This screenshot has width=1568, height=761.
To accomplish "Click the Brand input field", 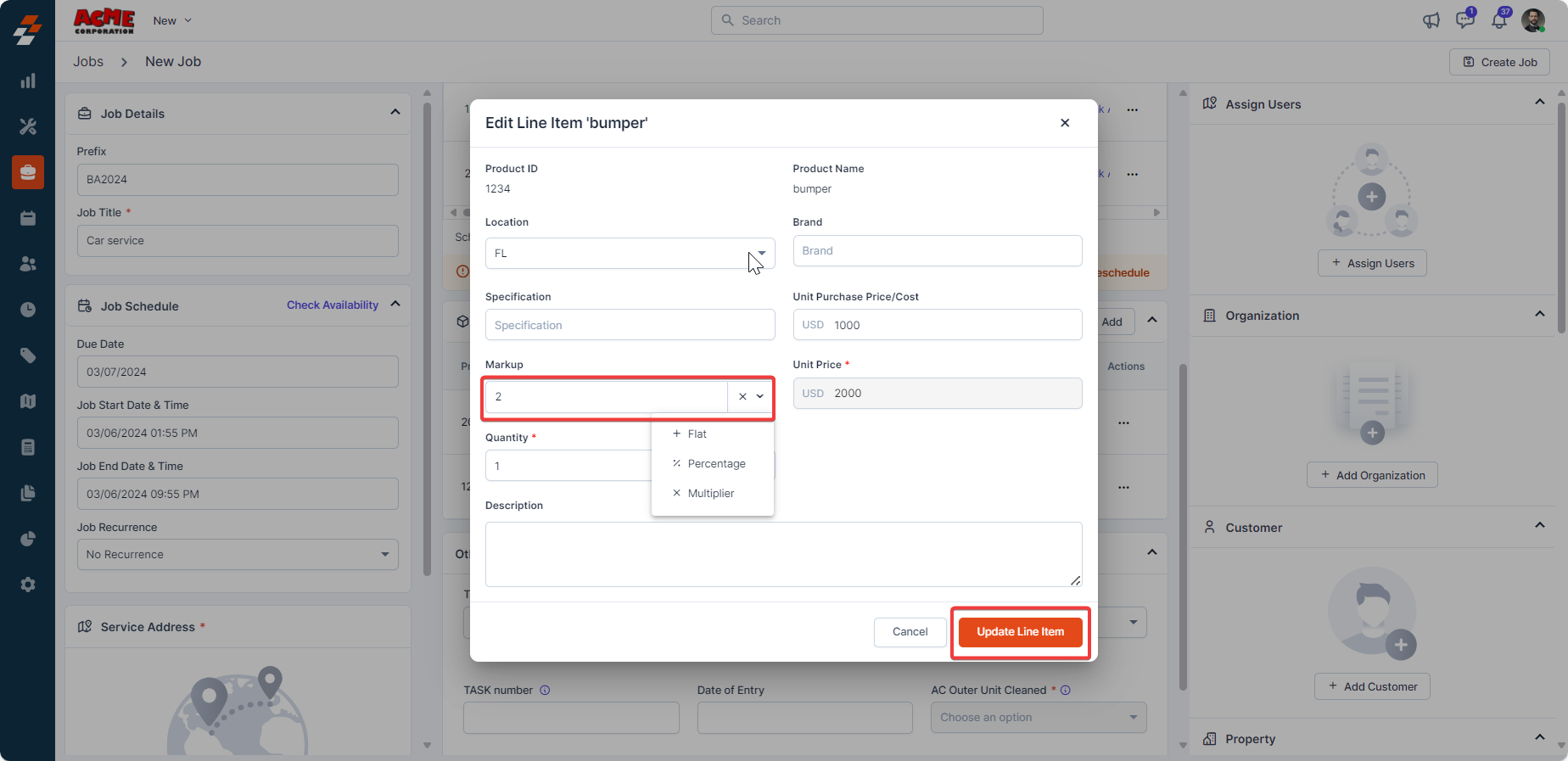I will pos(937,250).
